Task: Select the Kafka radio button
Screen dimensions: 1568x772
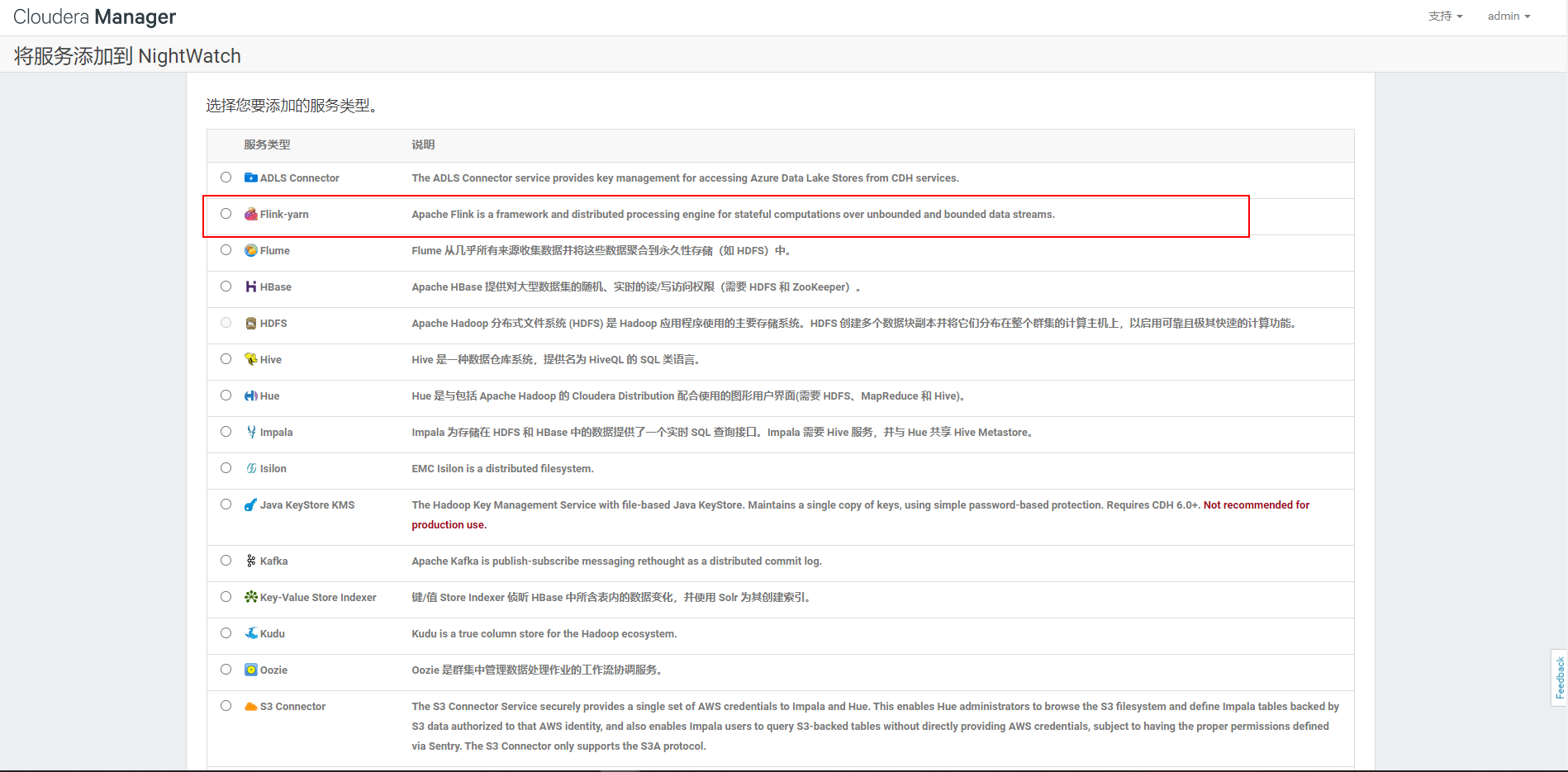Action: point(226,561)
